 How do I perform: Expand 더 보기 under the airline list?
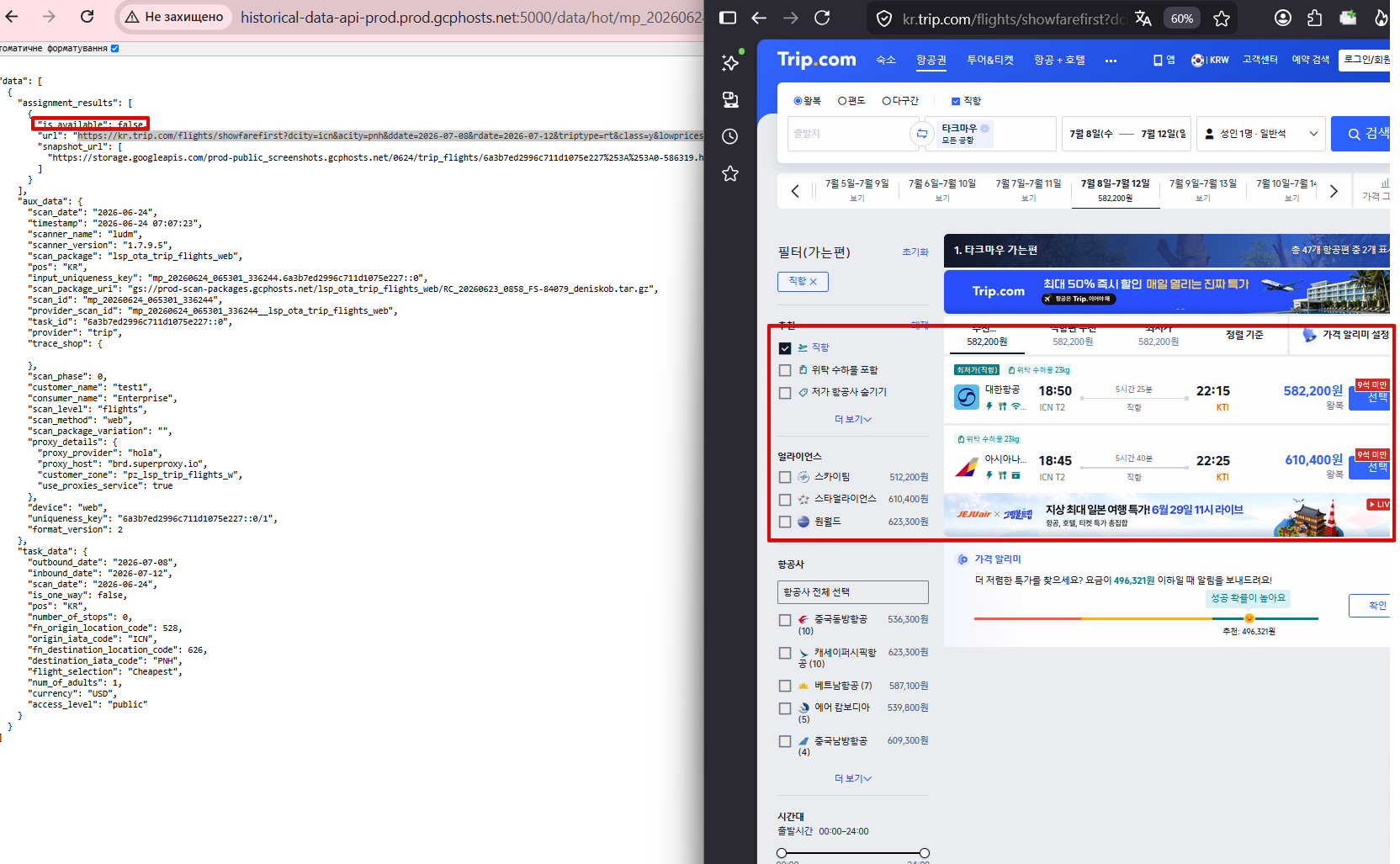853,779
